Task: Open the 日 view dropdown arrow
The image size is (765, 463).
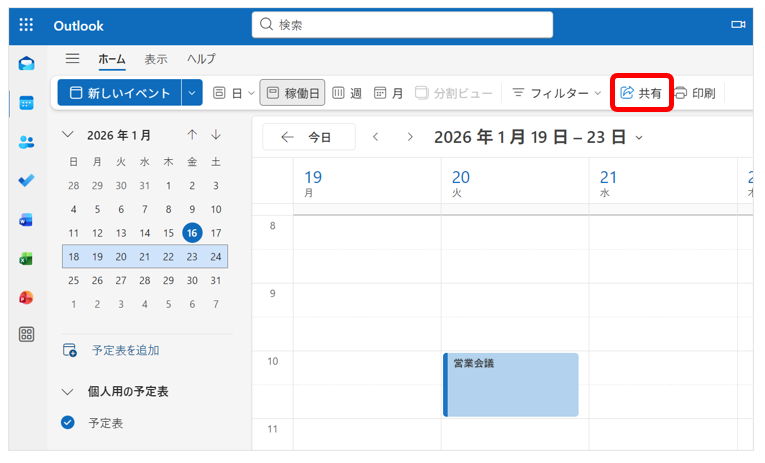Action: coord(251,93)
